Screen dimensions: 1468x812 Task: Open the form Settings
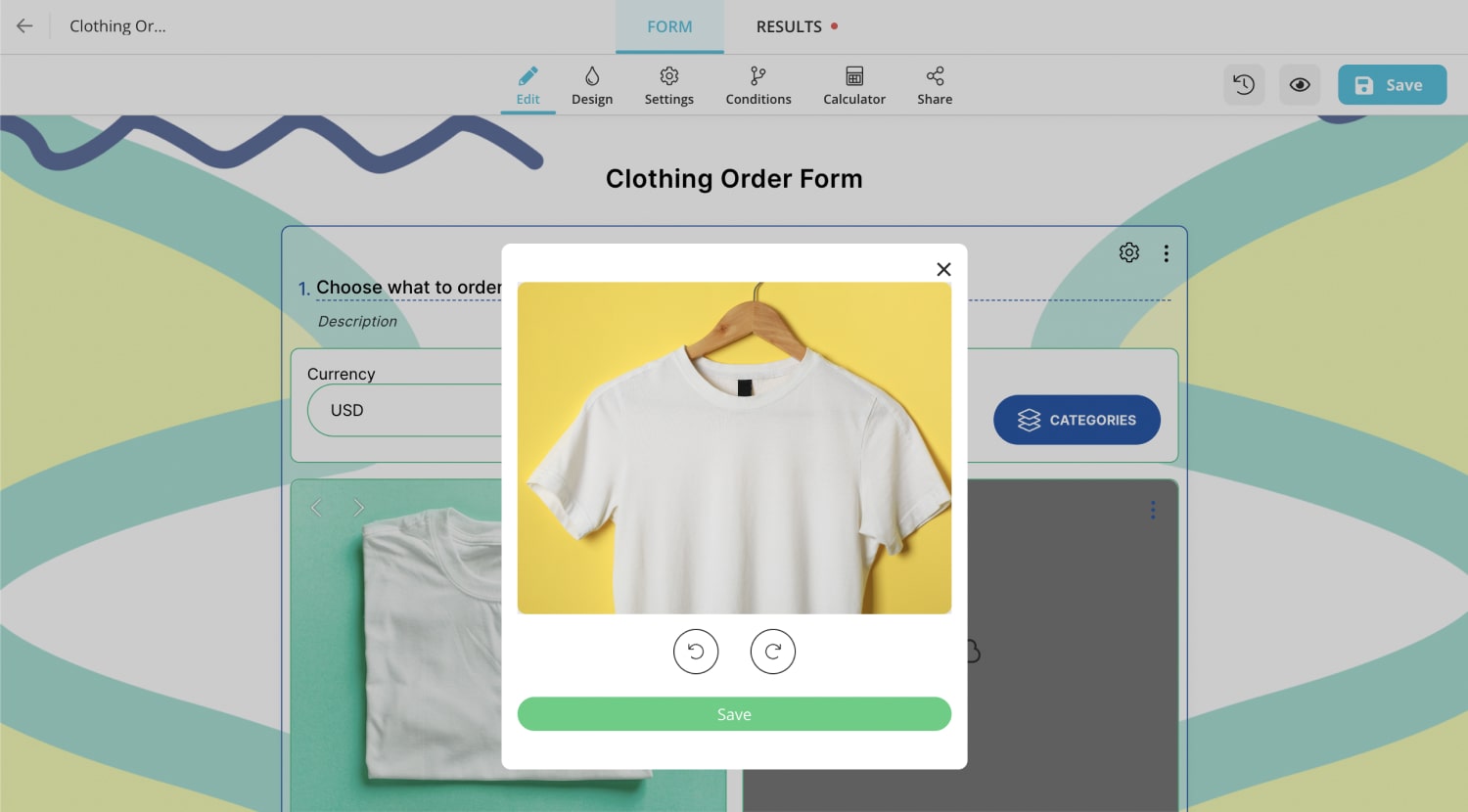[x=668, y=84]
